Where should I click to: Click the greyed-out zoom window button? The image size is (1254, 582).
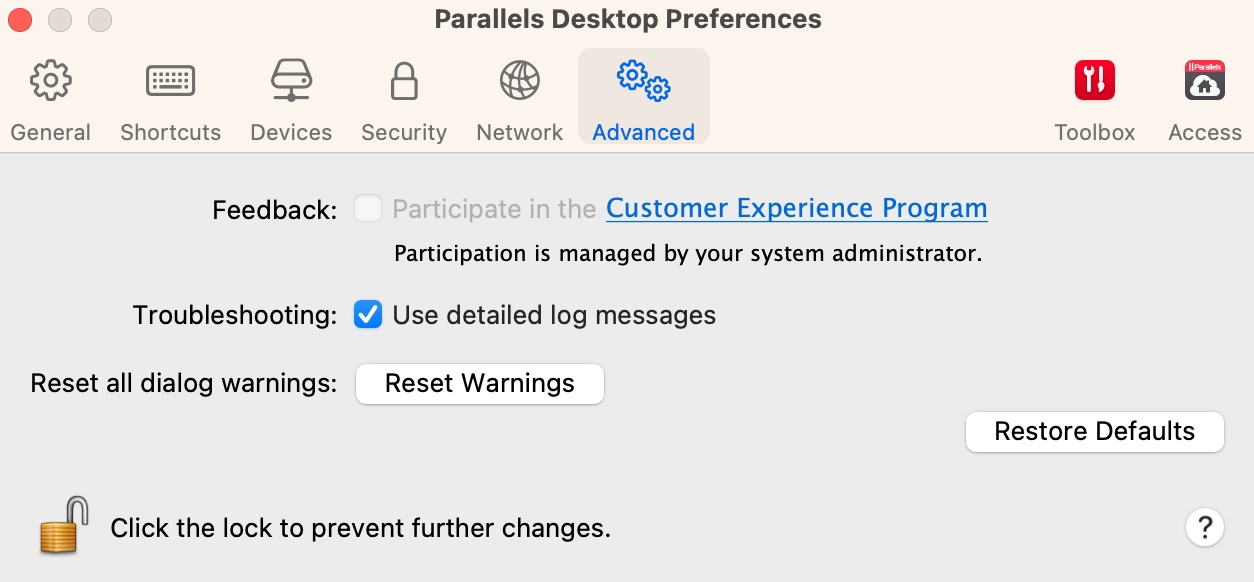coord(100,19)
